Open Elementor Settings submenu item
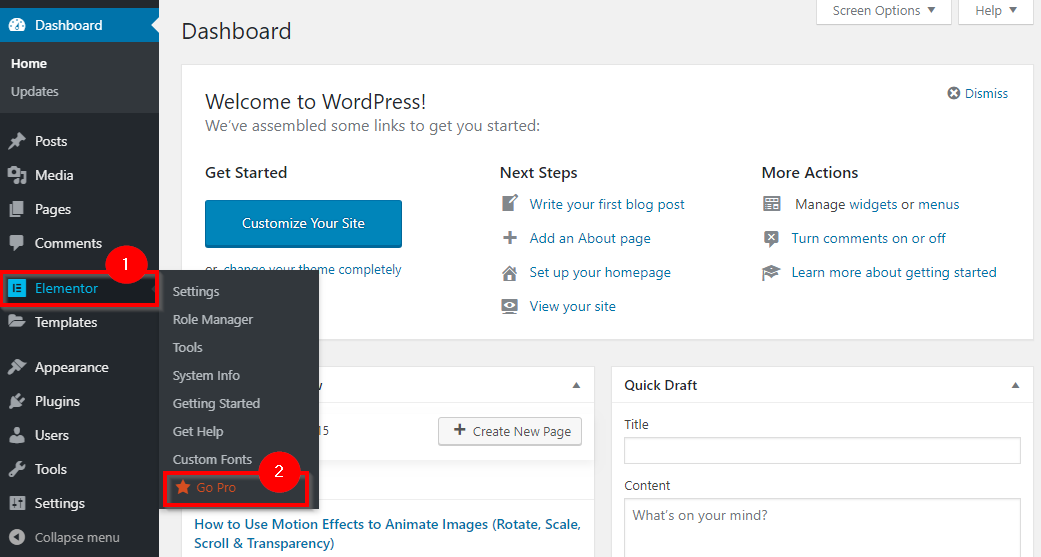 pos(196,291)
